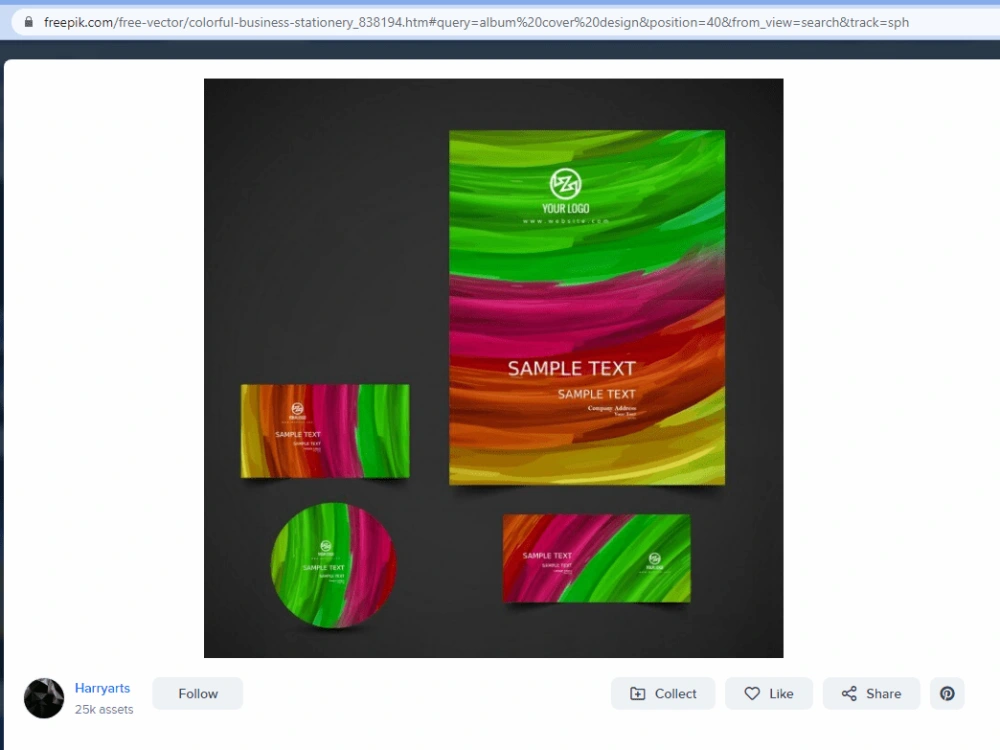This screenshot has height=750, width=1000.
Task: Open Harryarts circular profile avatar
Action: click(x=43, y=698)
